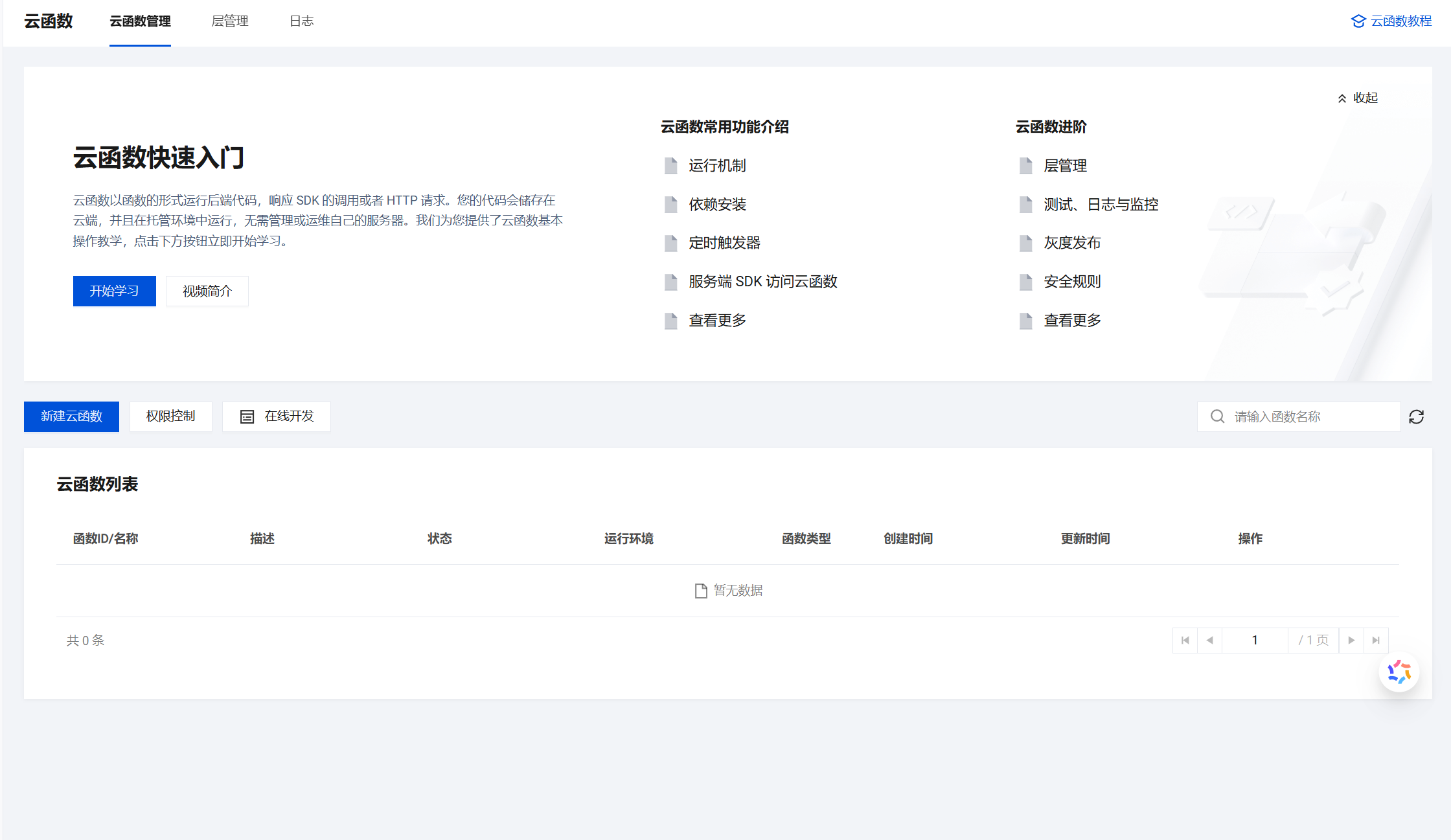Open the 定时触发器 document link
Screen dimensions: 1451x840
(724, 243)
